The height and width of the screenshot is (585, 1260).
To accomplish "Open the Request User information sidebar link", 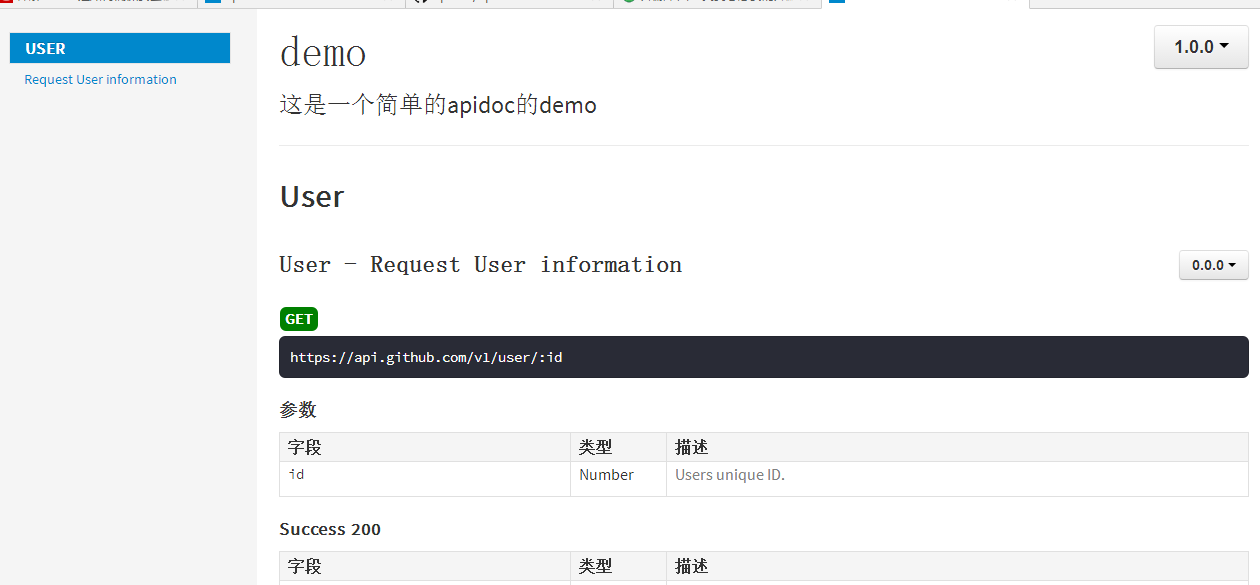I will pyautogui.click(x=100, y=79).
